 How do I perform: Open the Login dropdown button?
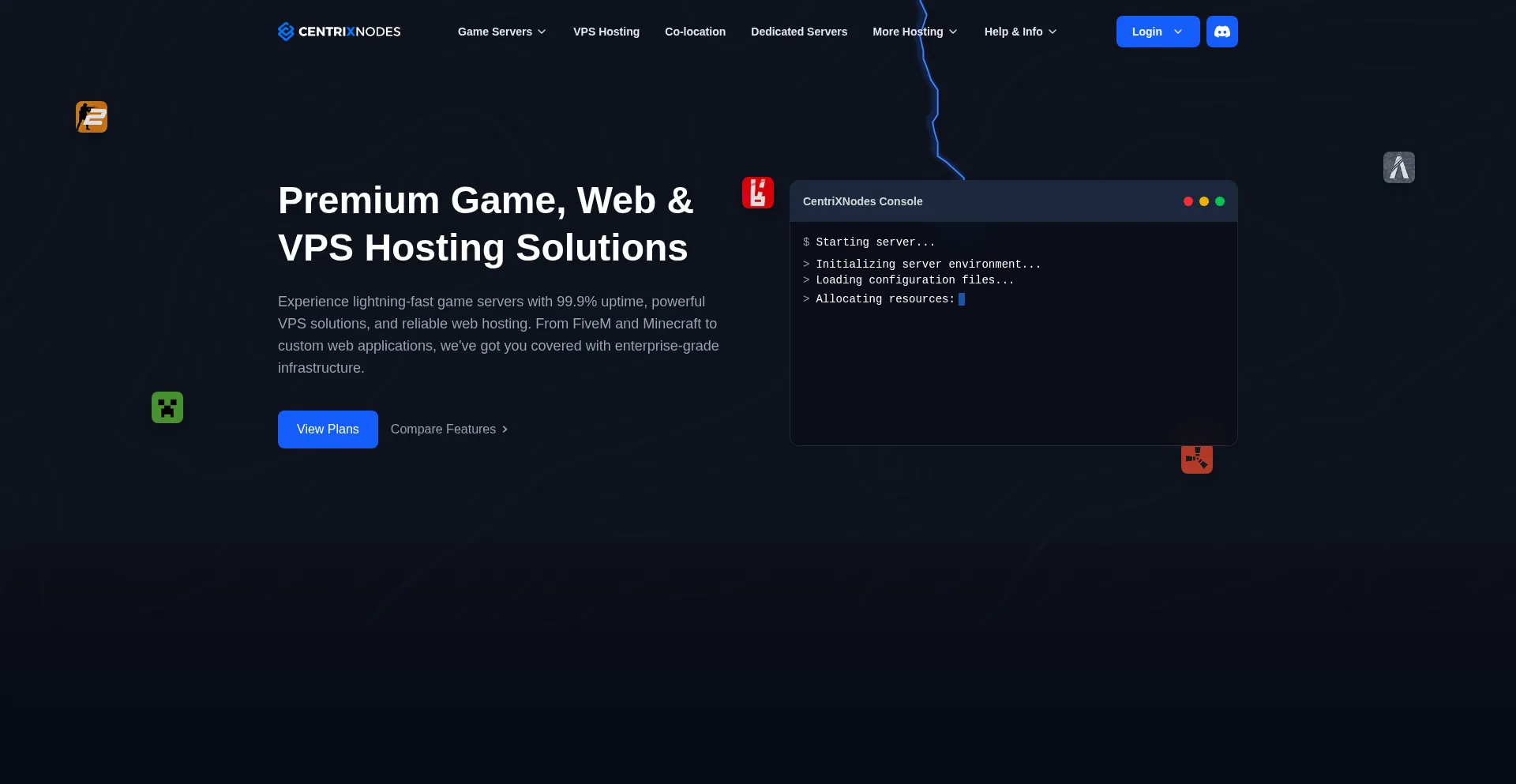pos(1158,32)
